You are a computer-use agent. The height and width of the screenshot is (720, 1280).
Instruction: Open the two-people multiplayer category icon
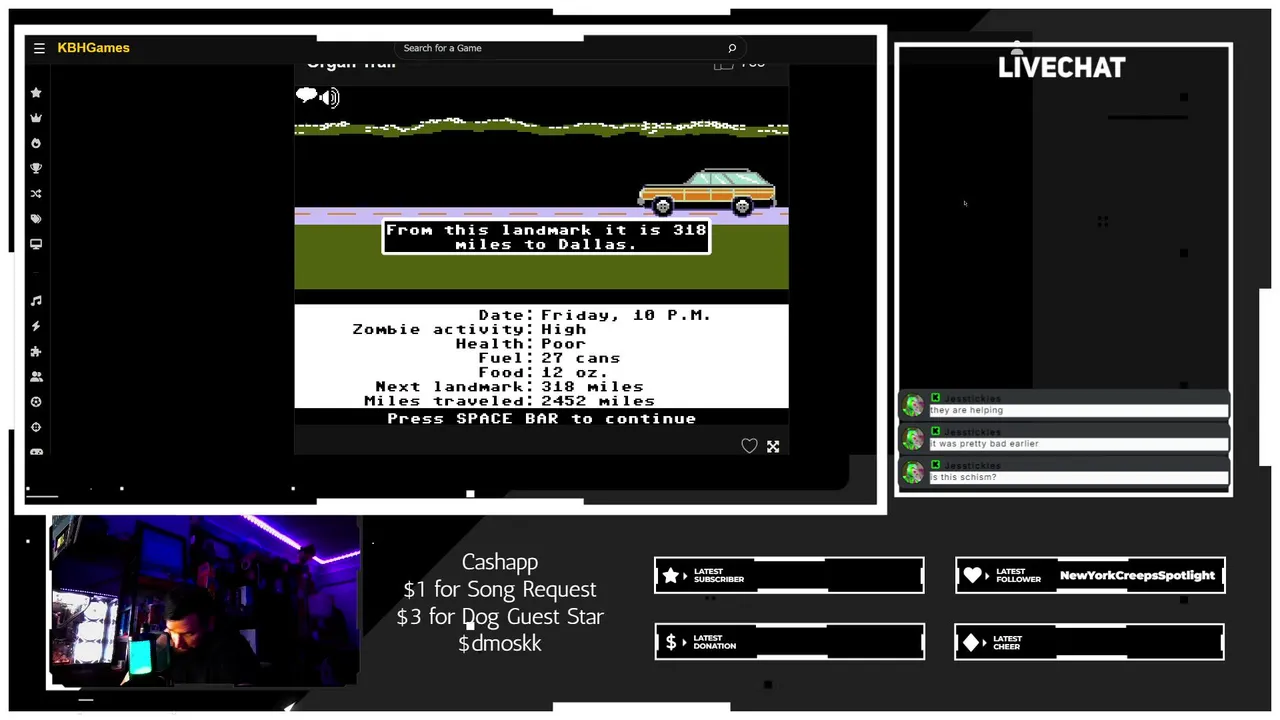[x=36, y=377]
